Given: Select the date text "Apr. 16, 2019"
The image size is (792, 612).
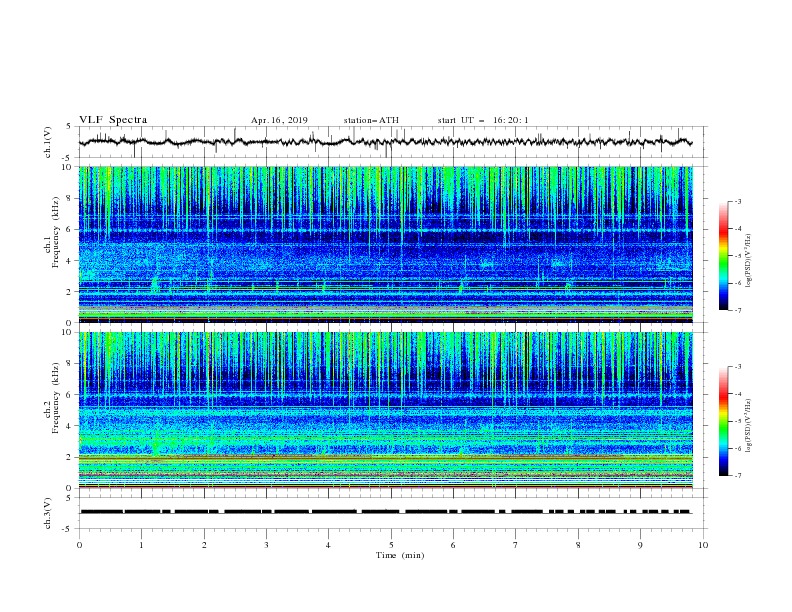Looking at the screenshot, I should [x=279, y=120].
